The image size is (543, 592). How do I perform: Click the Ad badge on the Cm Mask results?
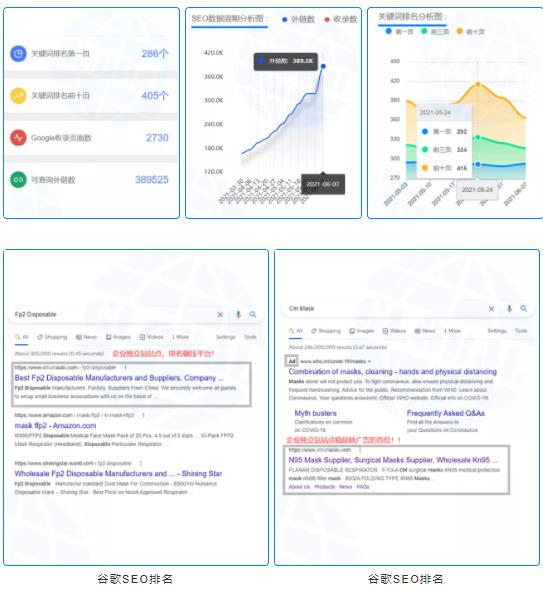pos(292,361)
